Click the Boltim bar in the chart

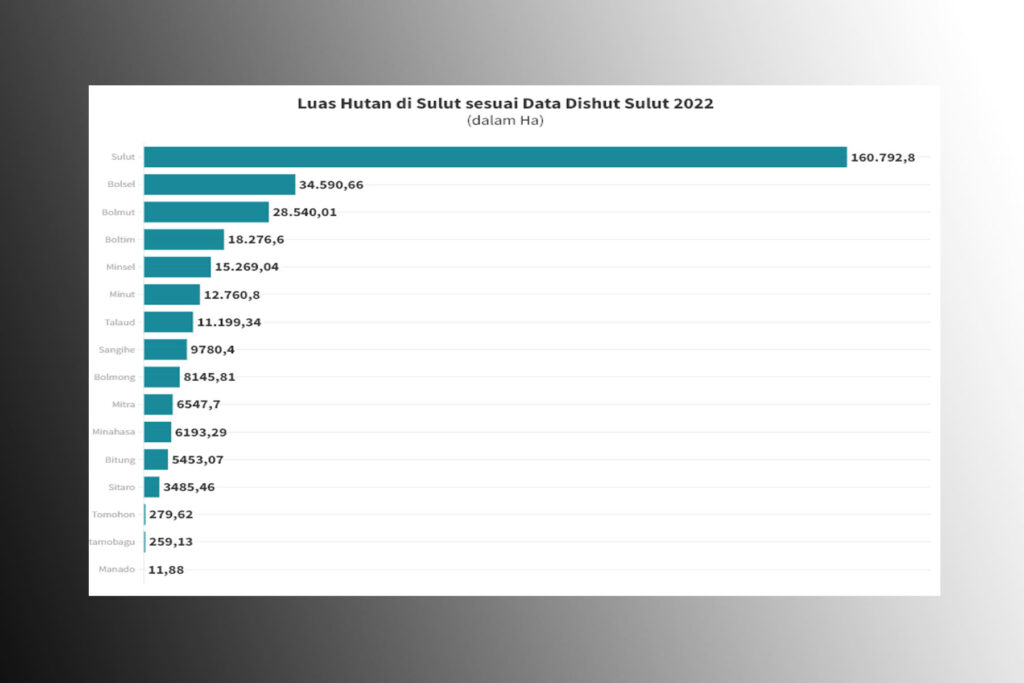[184, 240]
